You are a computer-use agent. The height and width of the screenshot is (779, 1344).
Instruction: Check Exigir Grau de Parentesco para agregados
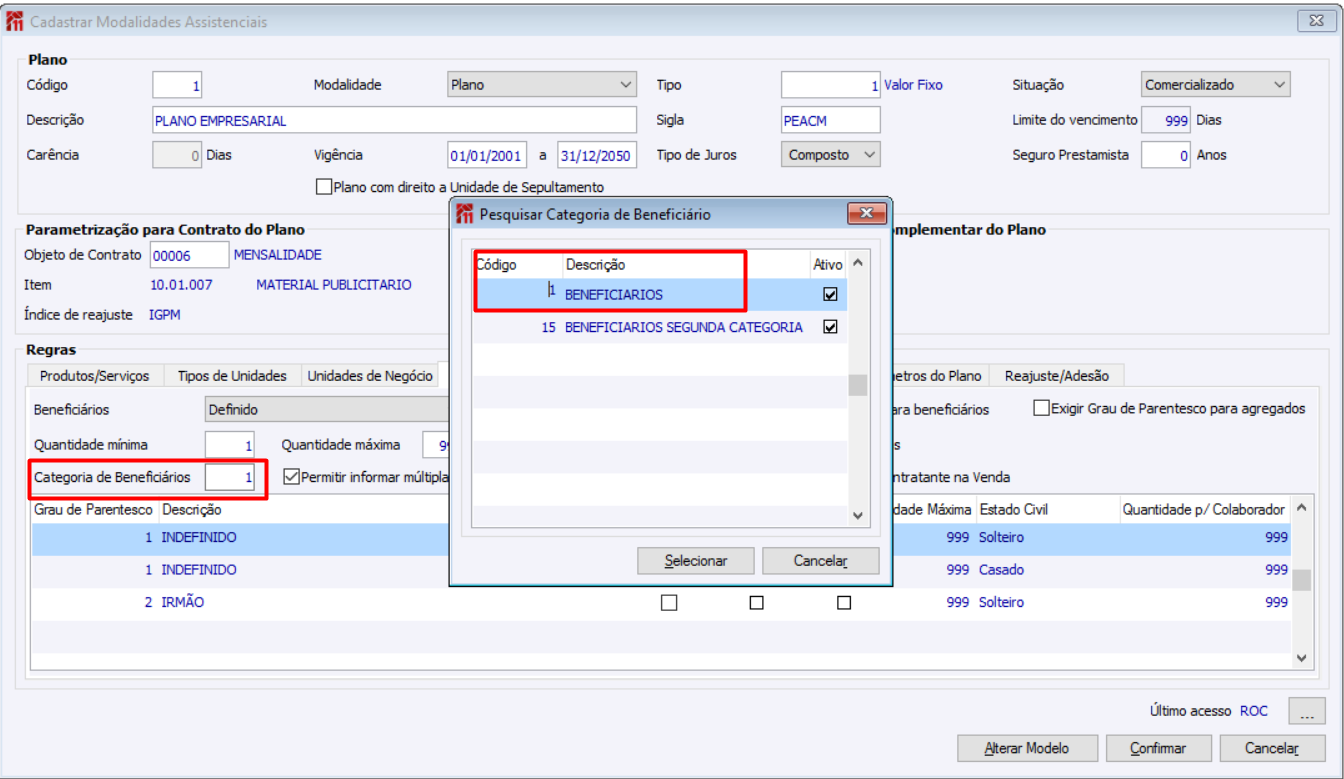[x=1041, y=408]
